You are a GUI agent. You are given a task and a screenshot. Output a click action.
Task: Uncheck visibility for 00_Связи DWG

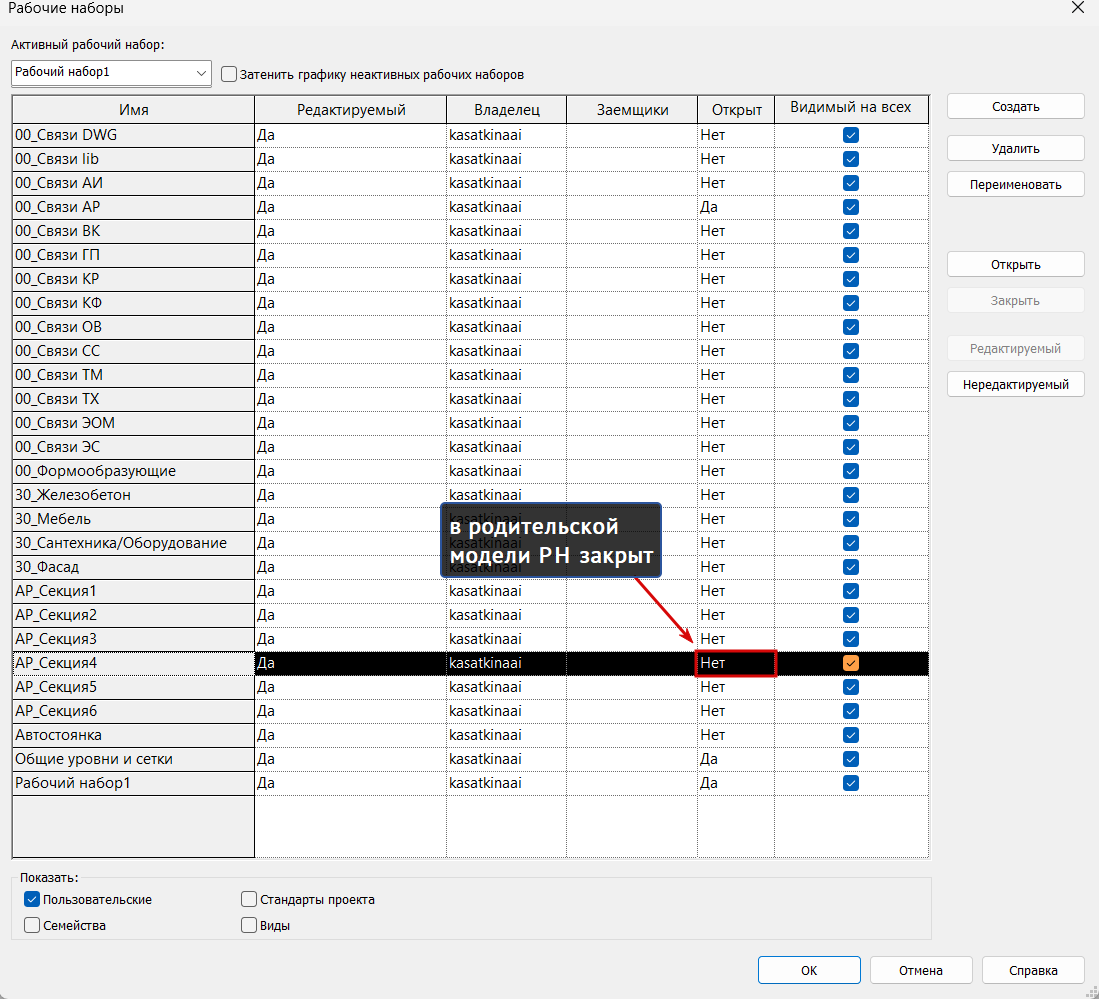(851, 135)
